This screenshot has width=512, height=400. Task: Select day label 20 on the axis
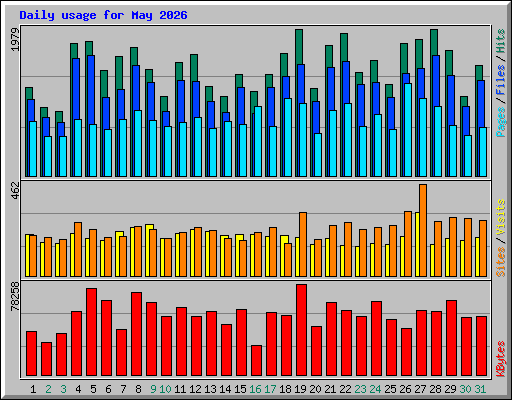click(x=315, y=389)
